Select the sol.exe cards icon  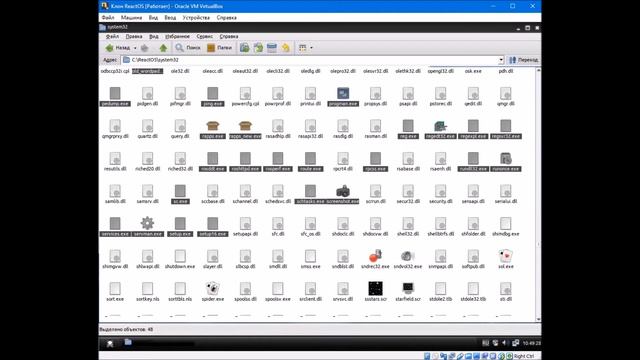point(506,256)
